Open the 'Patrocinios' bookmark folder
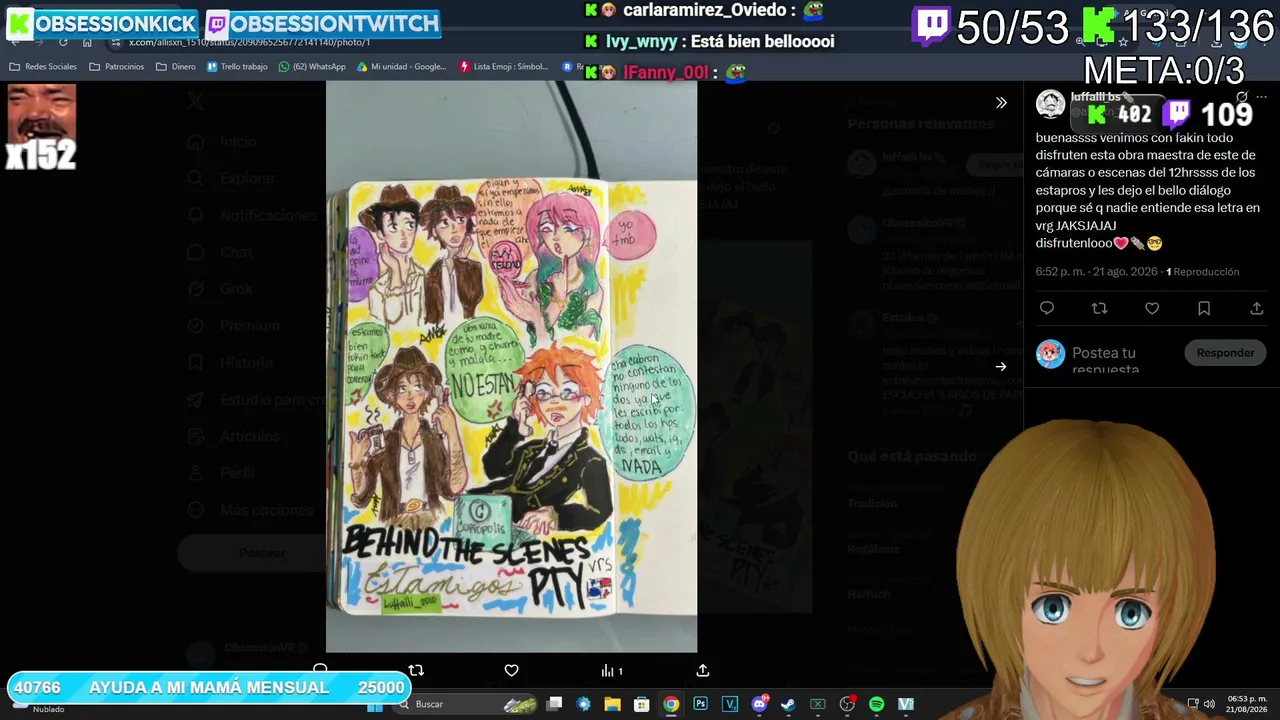Screen dimensions: 1280x720 point(116,67)
